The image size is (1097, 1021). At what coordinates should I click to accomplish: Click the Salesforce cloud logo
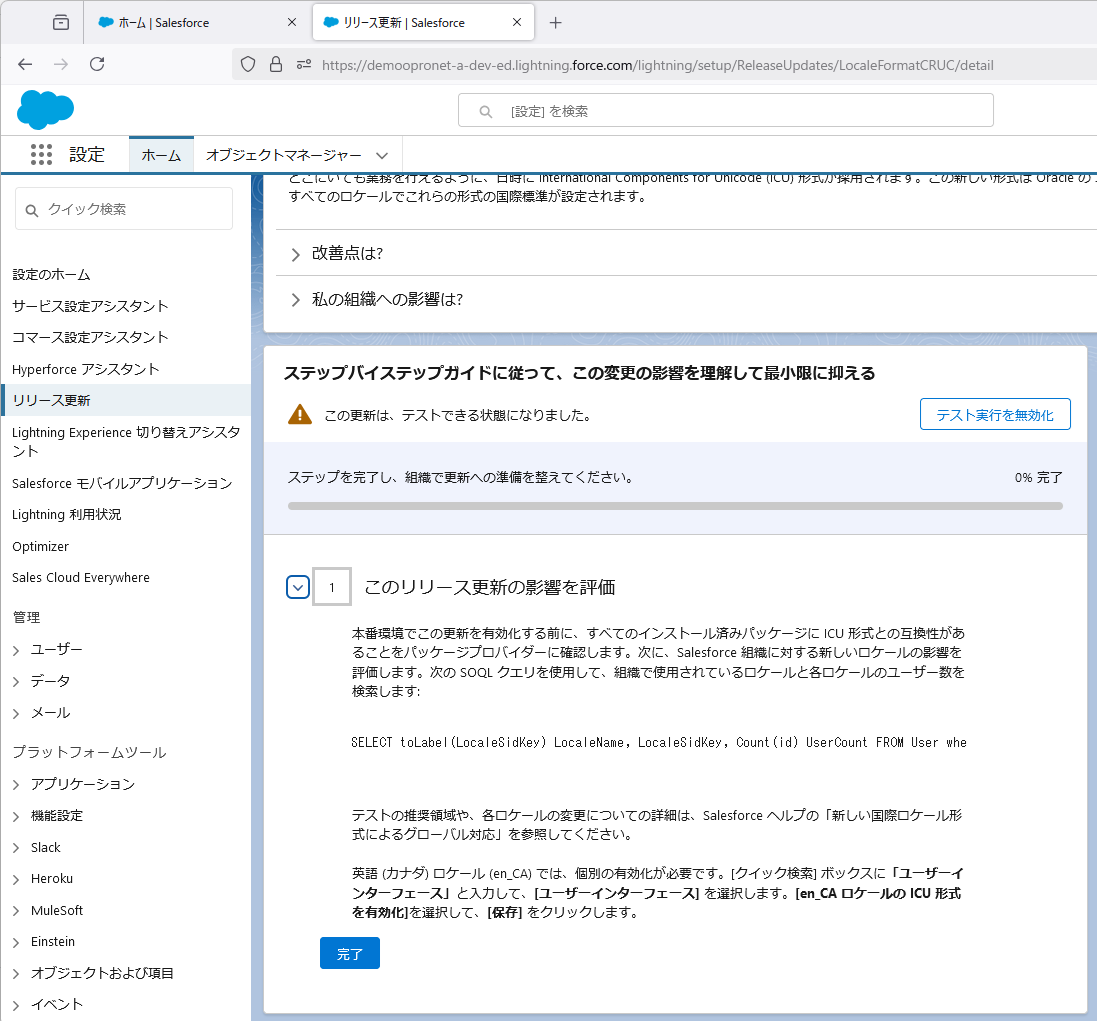(45, 109)
